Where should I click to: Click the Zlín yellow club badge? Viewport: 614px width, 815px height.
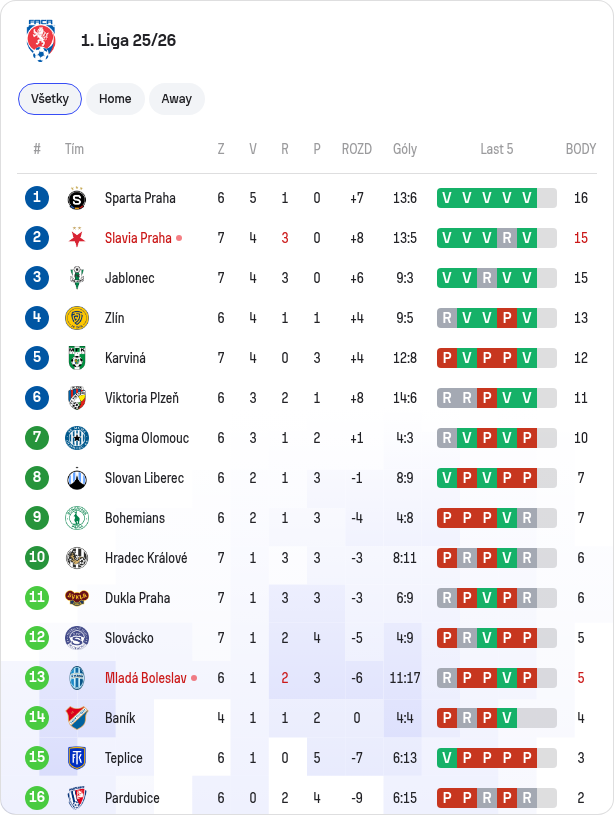click(x=77, y=318)
